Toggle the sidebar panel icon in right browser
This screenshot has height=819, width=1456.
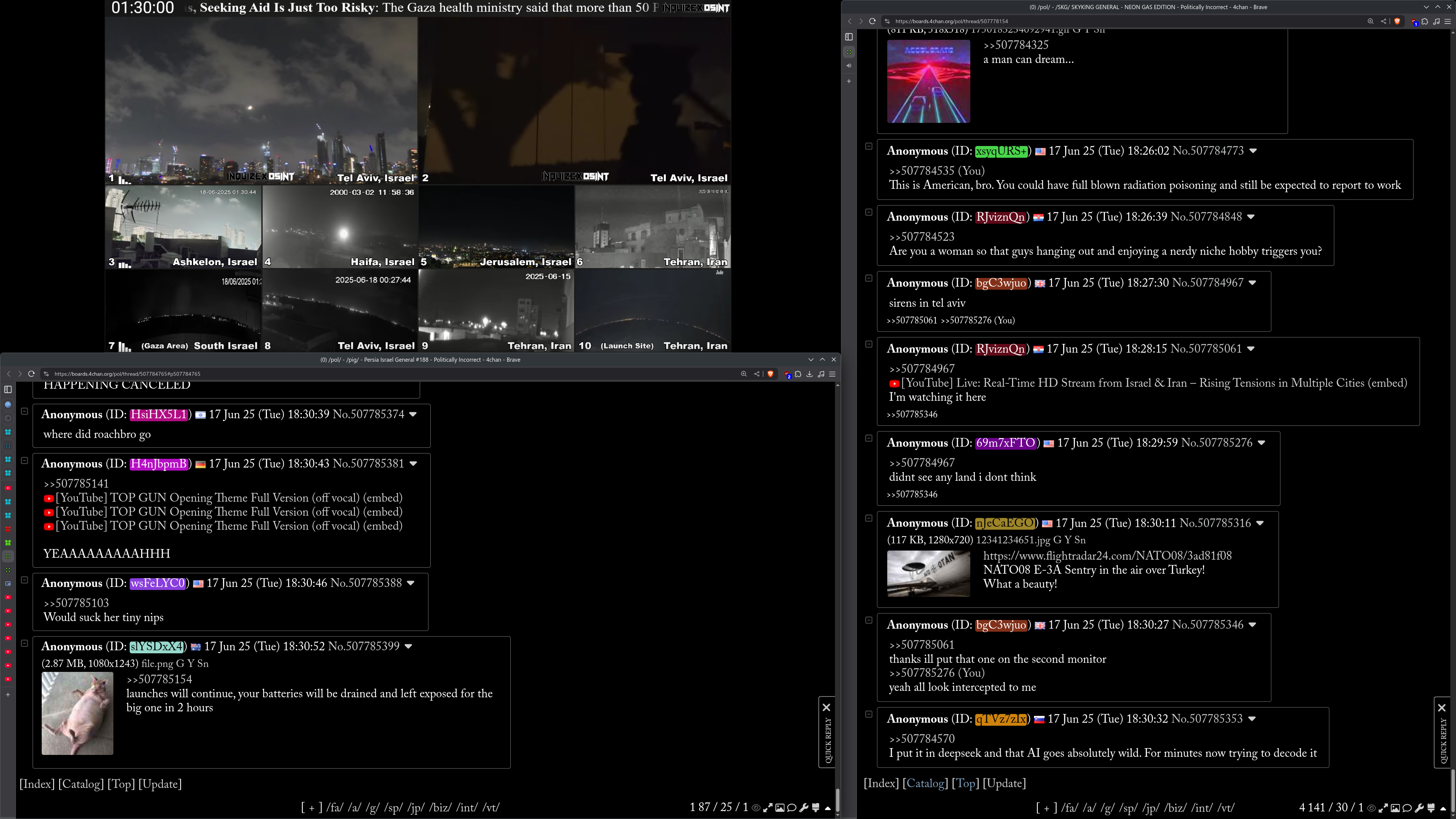pos(849,37)
